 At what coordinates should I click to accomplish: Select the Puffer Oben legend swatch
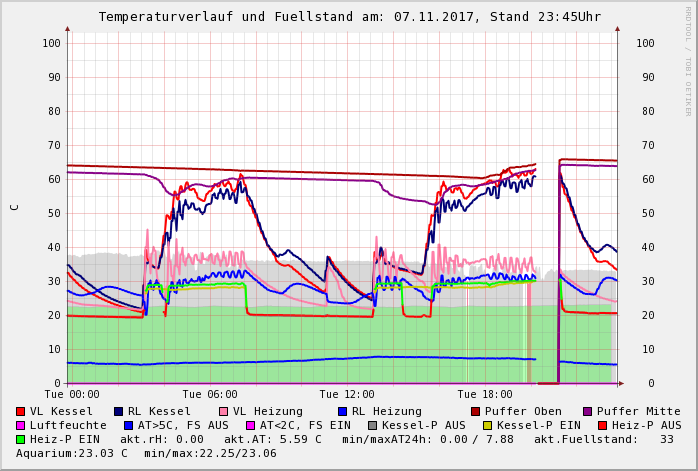475,411
